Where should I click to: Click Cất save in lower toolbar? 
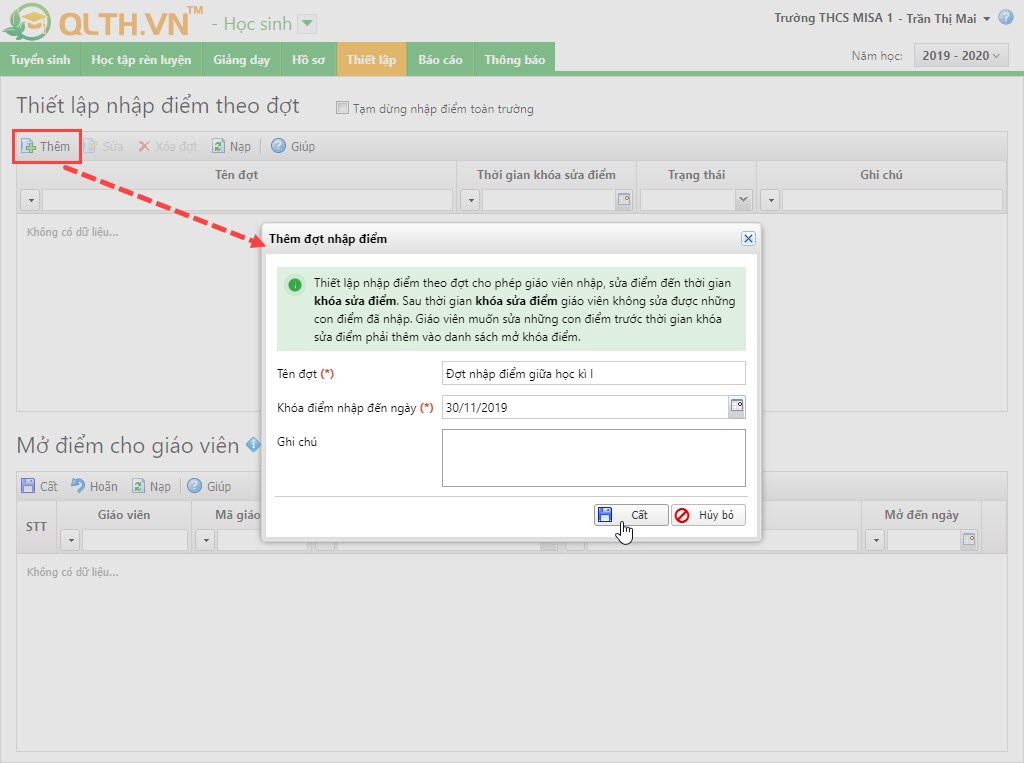(39, 486)
